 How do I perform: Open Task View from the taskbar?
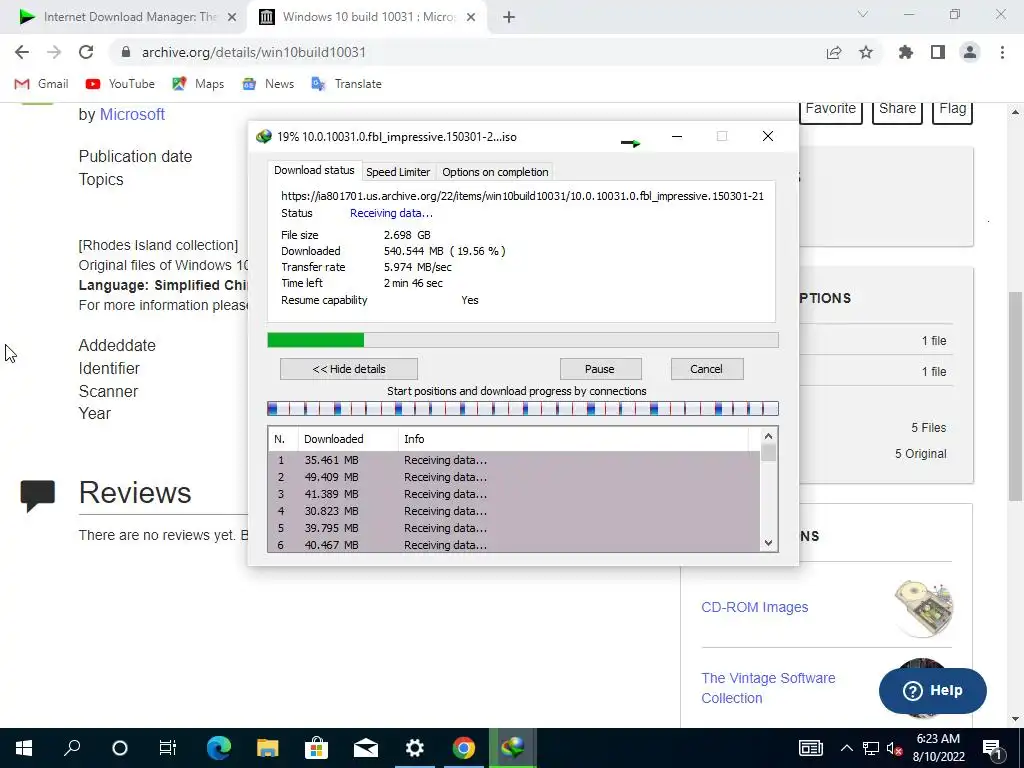click(168, 748)
